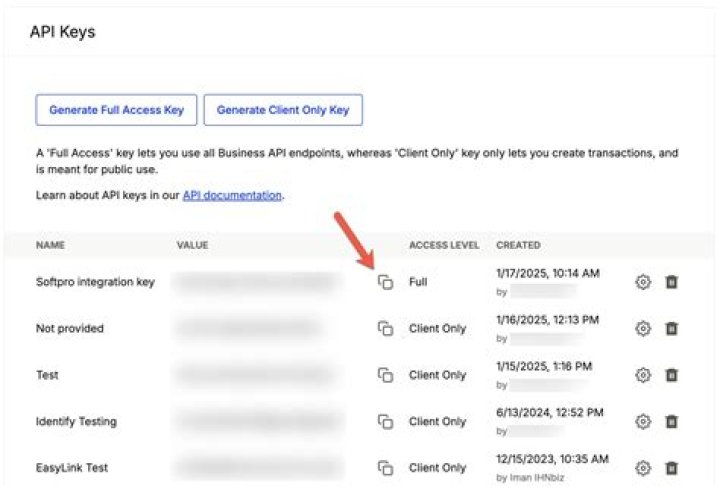Viewport: 720px width, 492px height.
Task: Click the 'API Keys' page heading
Action: pos(62,32)
